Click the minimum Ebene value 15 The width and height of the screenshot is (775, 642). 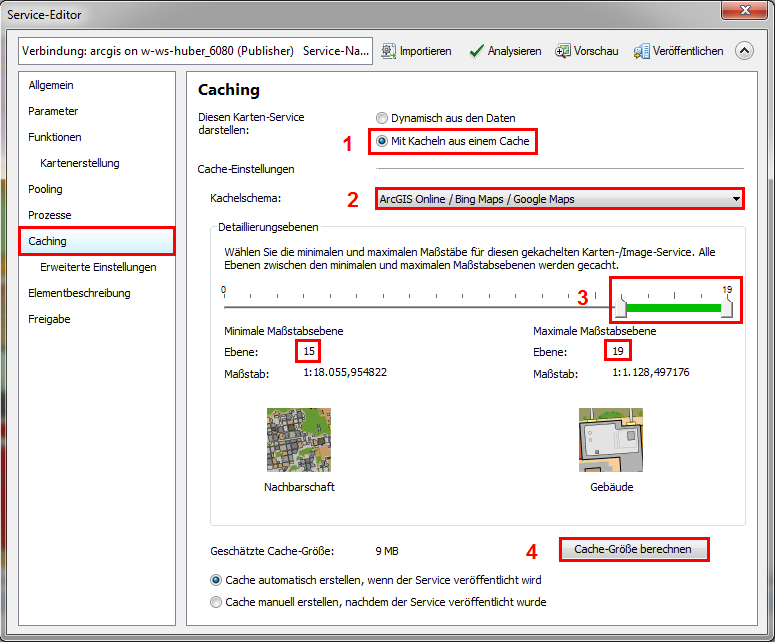309,351
